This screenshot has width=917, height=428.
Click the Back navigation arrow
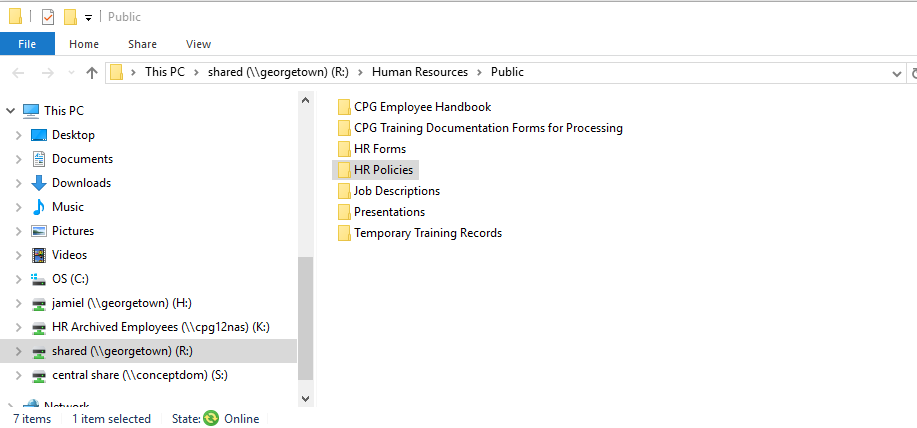19,73
